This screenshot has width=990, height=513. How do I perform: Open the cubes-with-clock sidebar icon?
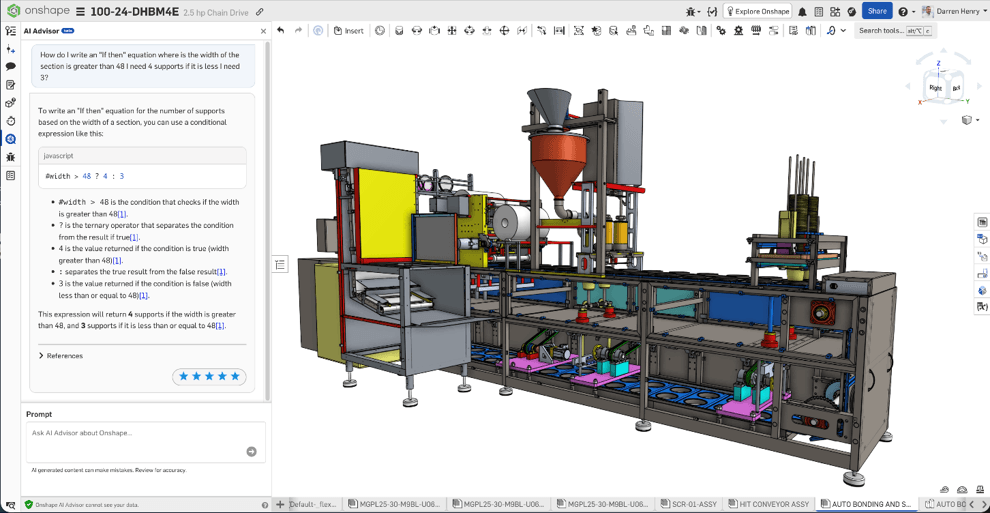(x=11, y=103)
